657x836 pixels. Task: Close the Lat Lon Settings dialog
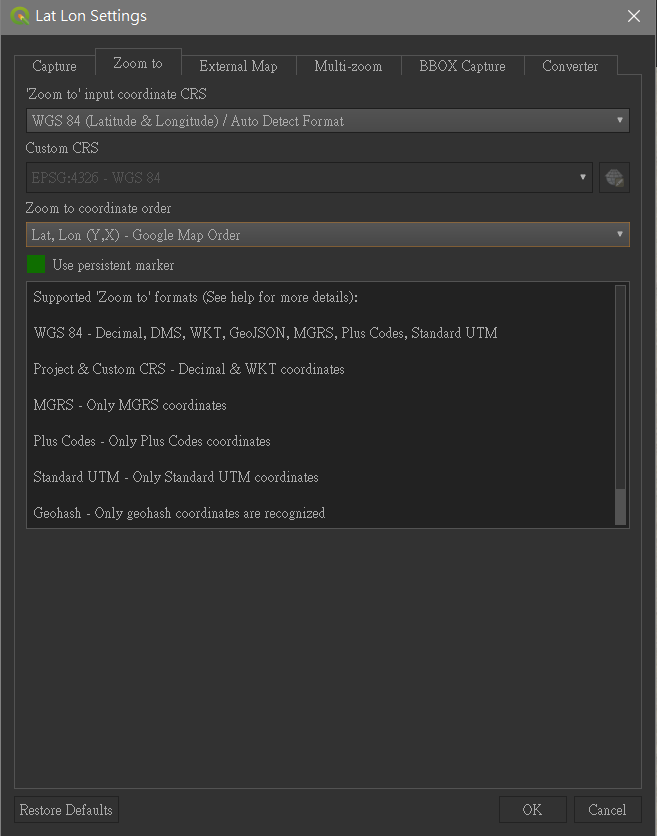(x=634, y=16)
